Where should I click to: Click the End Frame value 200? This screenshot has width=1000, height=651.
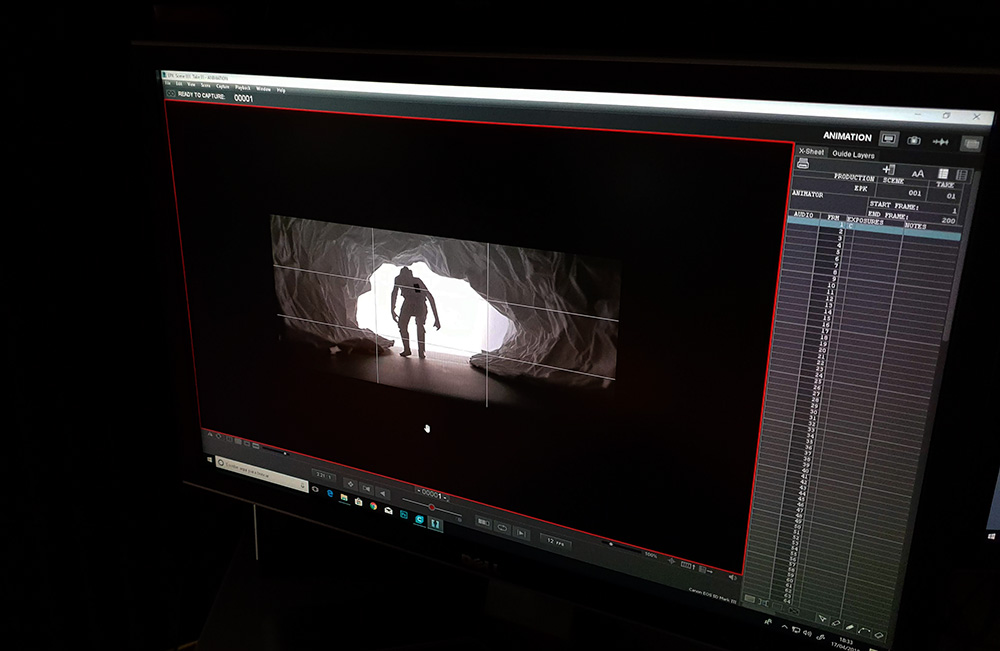[948, 221]
